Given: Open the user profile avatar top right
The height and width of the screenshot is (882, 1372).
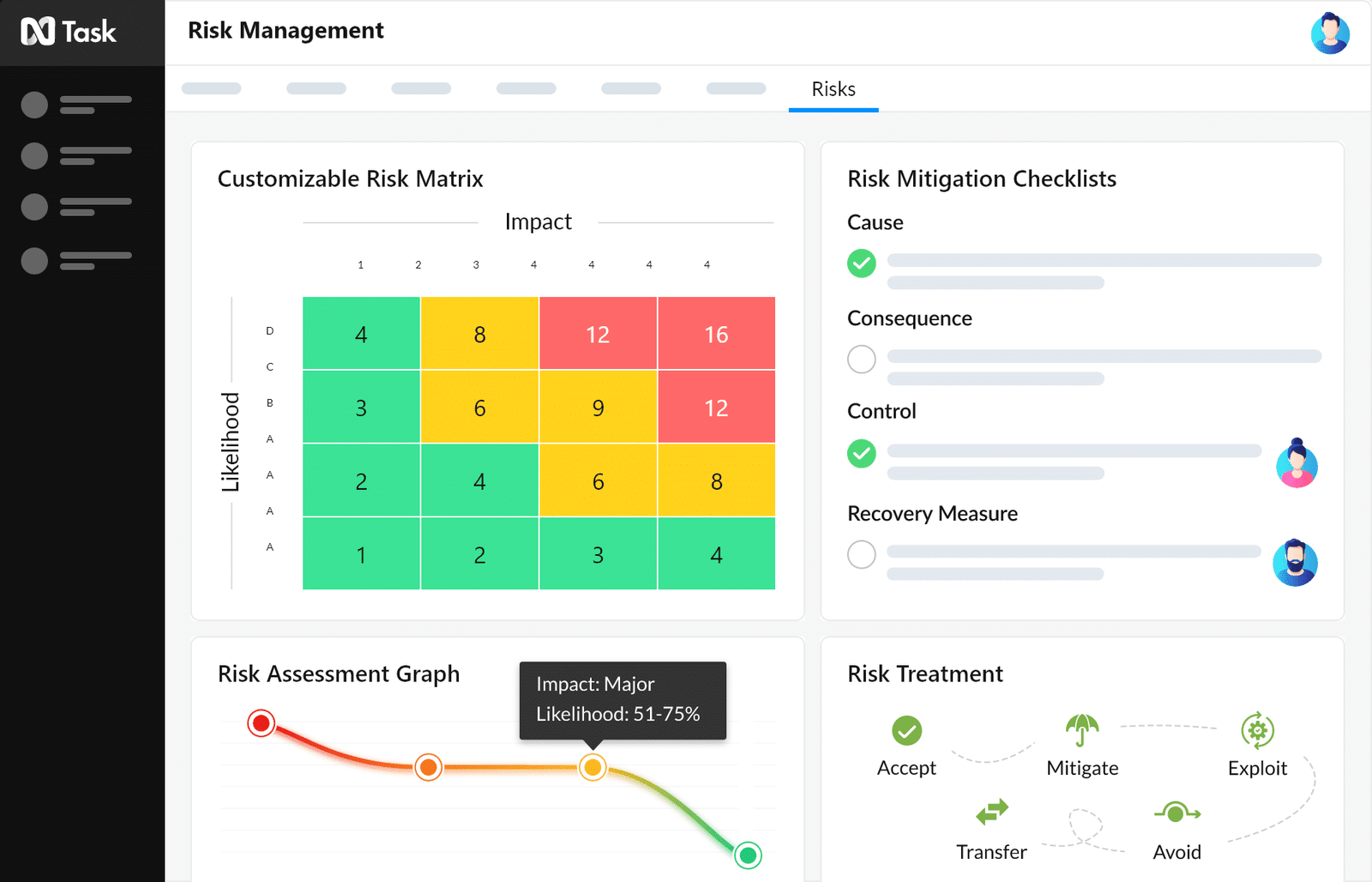Looking at the screenshot, I should (x=1330, y=33).
